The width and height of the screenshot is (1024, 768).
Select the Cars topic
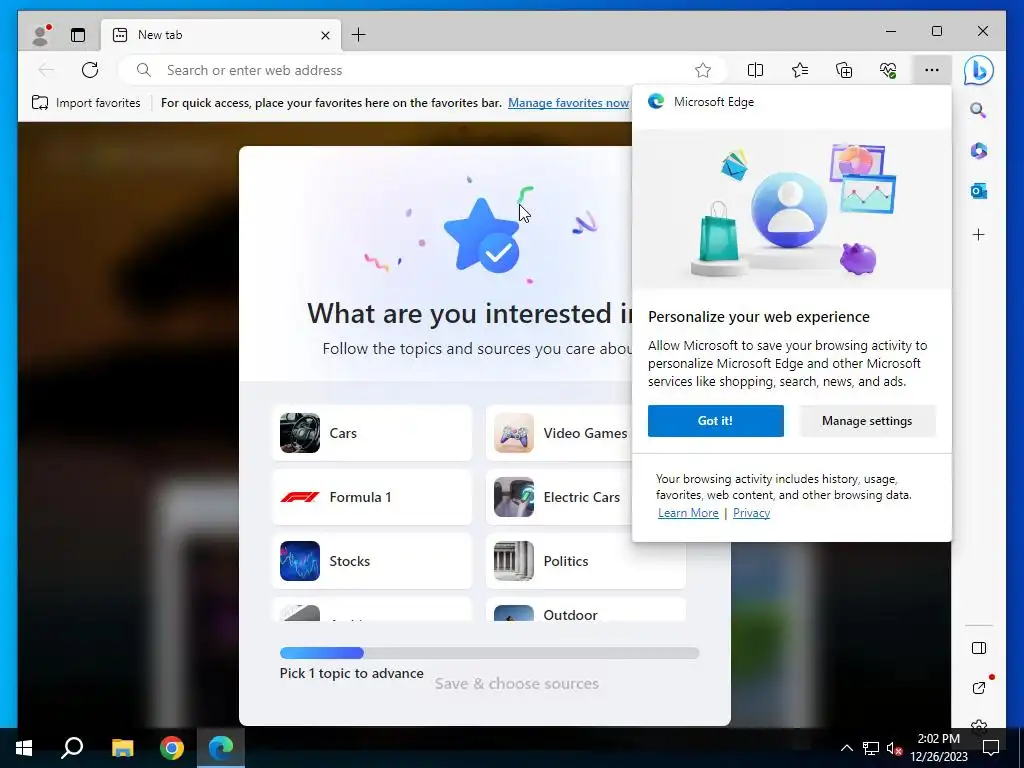372,433
